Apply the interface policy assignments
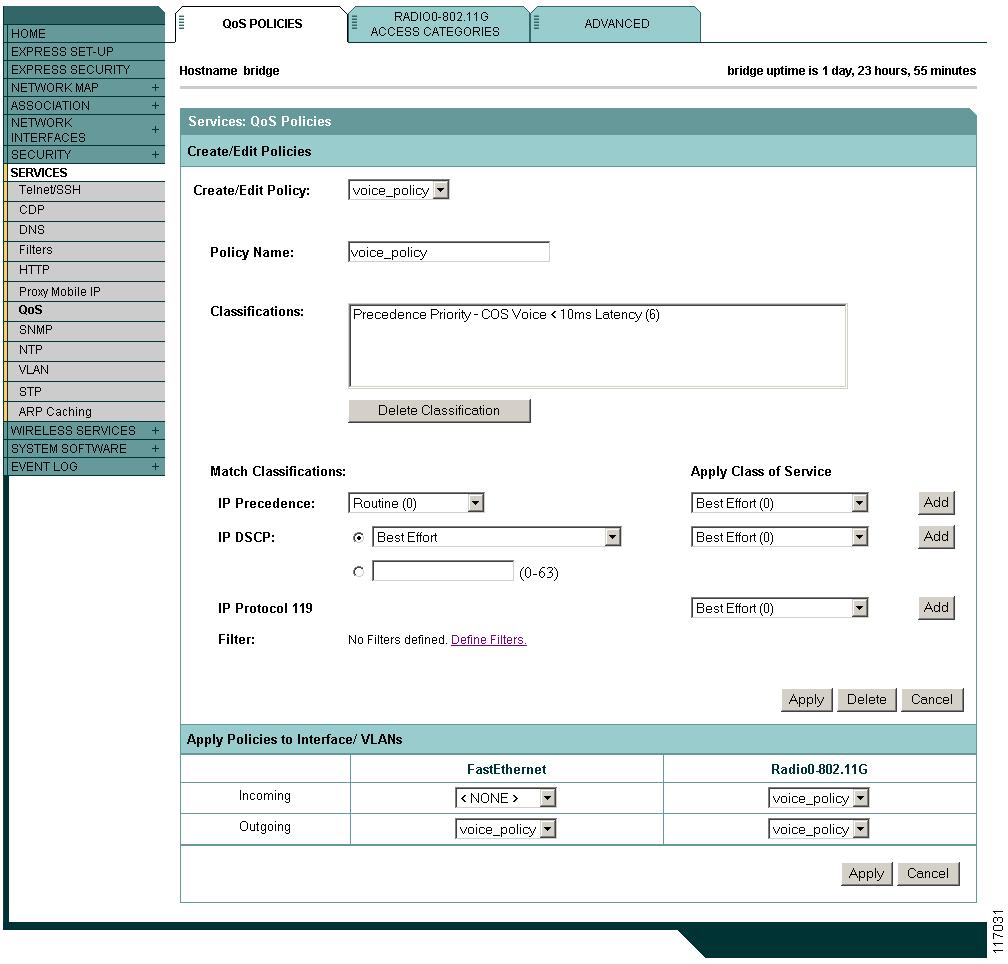 [867, 873]
